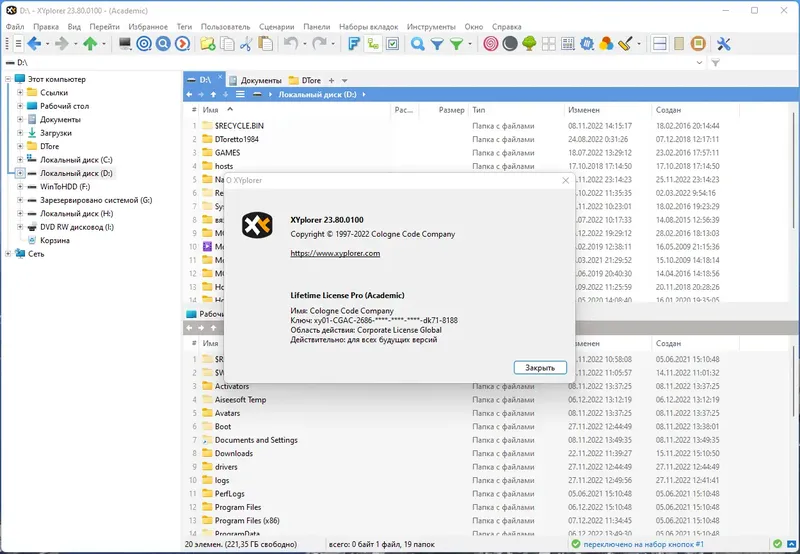The width and height of the screenshot is (800, 554).
Task: Click the green Up arrow in main toolbar
Action: (90, 44)
